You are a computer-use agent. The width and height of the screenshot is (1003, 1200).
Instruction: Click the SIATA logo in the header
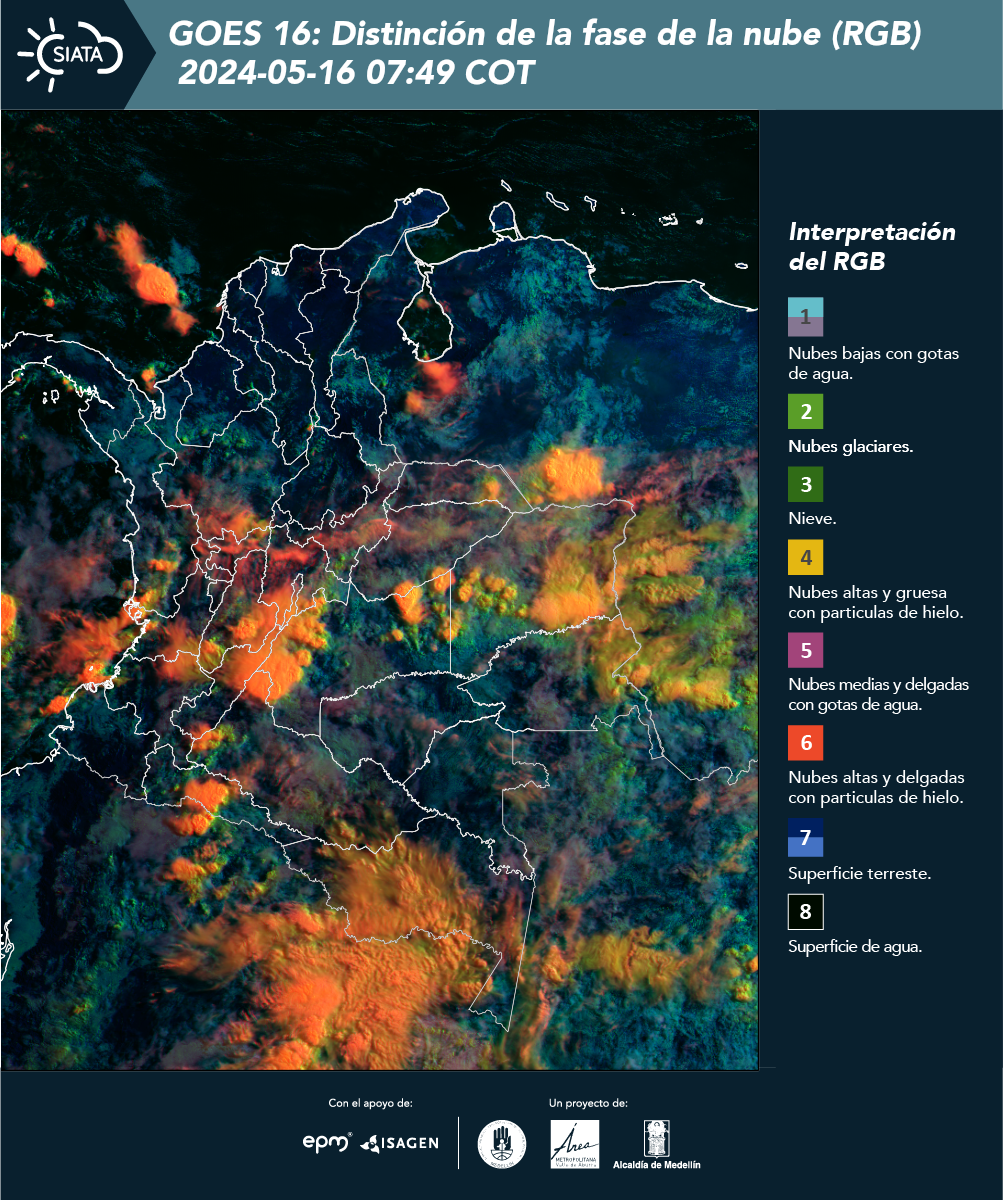tap(70, 54)
